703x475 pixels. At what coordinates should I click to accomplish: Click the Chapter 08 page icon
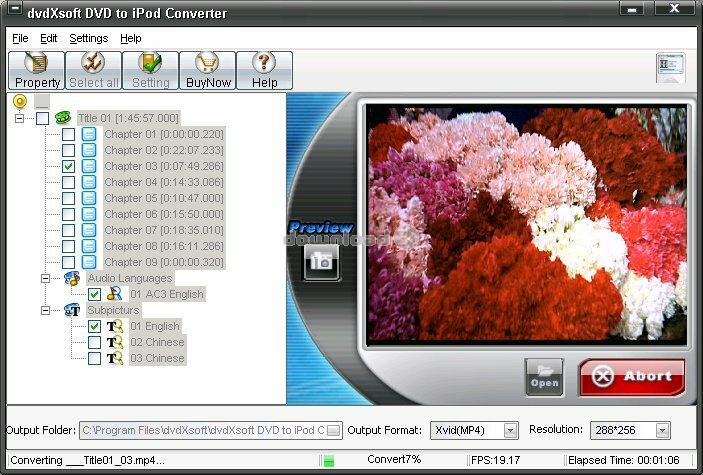click(89, 246)
